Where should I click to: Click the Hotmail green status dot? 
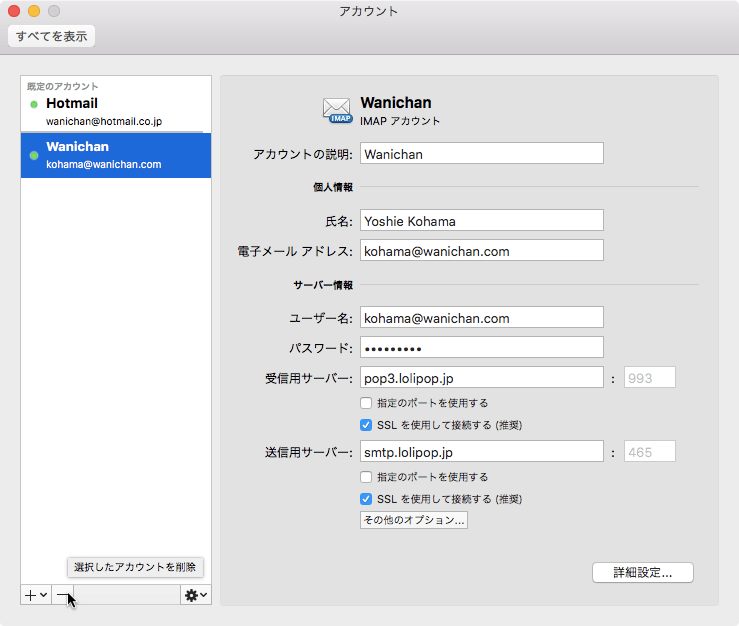click(x=34, y=104)
